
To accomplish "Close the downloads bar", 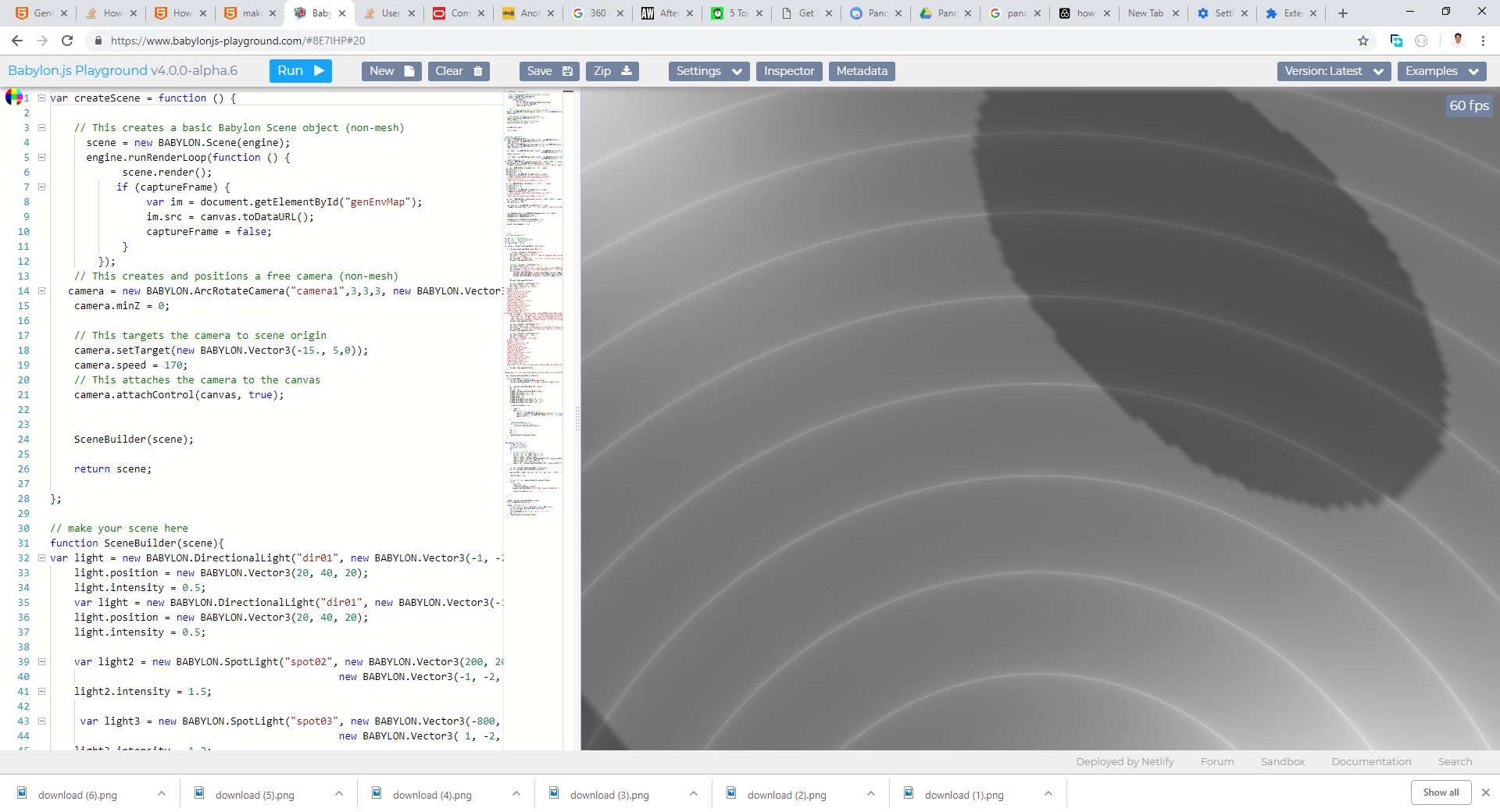I will point(1485,792).
